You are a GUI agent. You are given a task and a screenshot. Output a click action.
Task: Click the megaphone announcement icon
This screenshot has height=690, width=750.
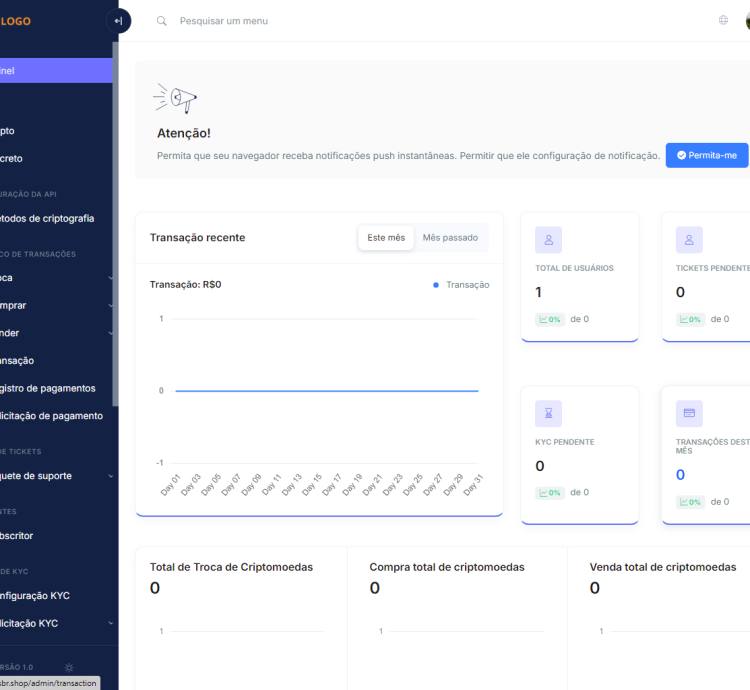176,98
